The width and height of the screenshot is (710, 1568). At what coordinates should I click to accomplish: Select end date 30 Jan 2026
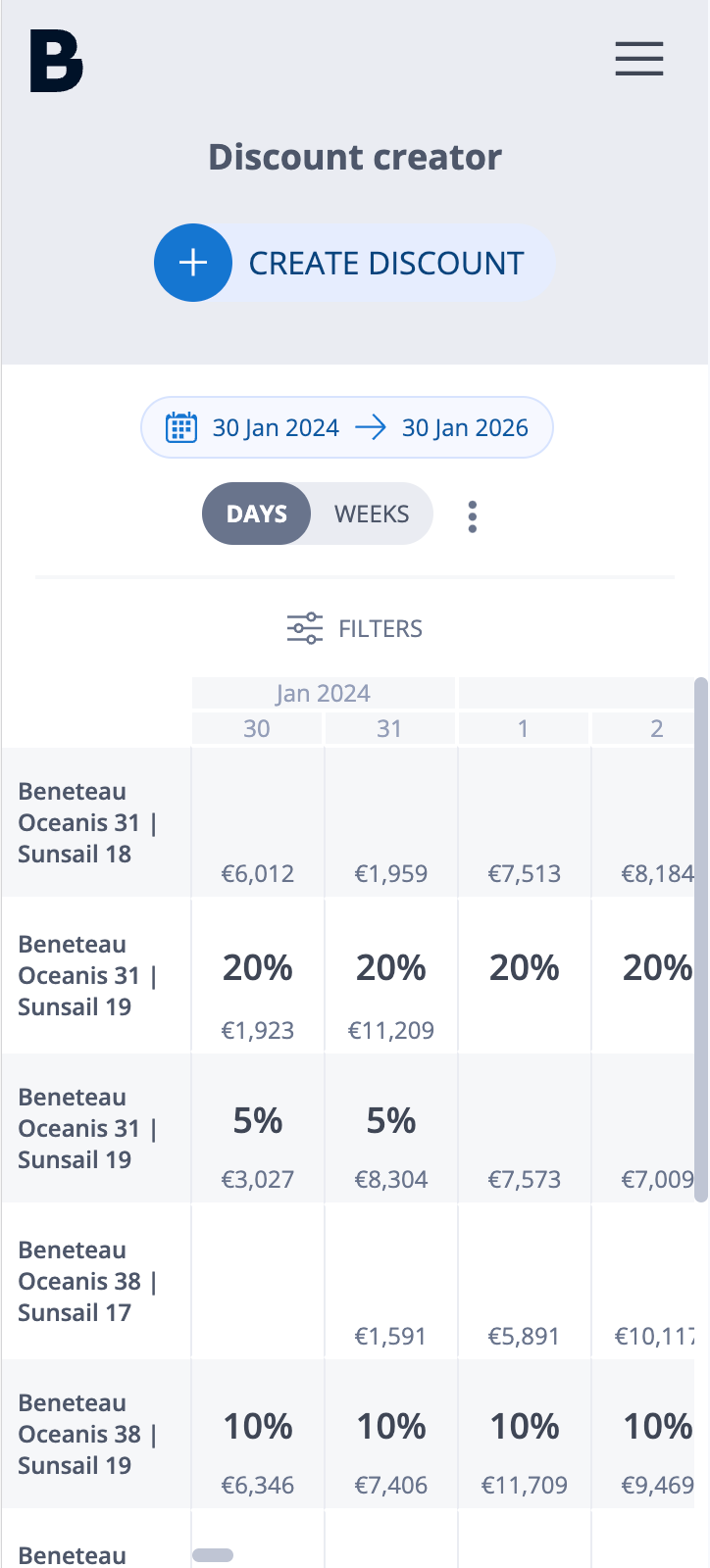coord(465,427)
